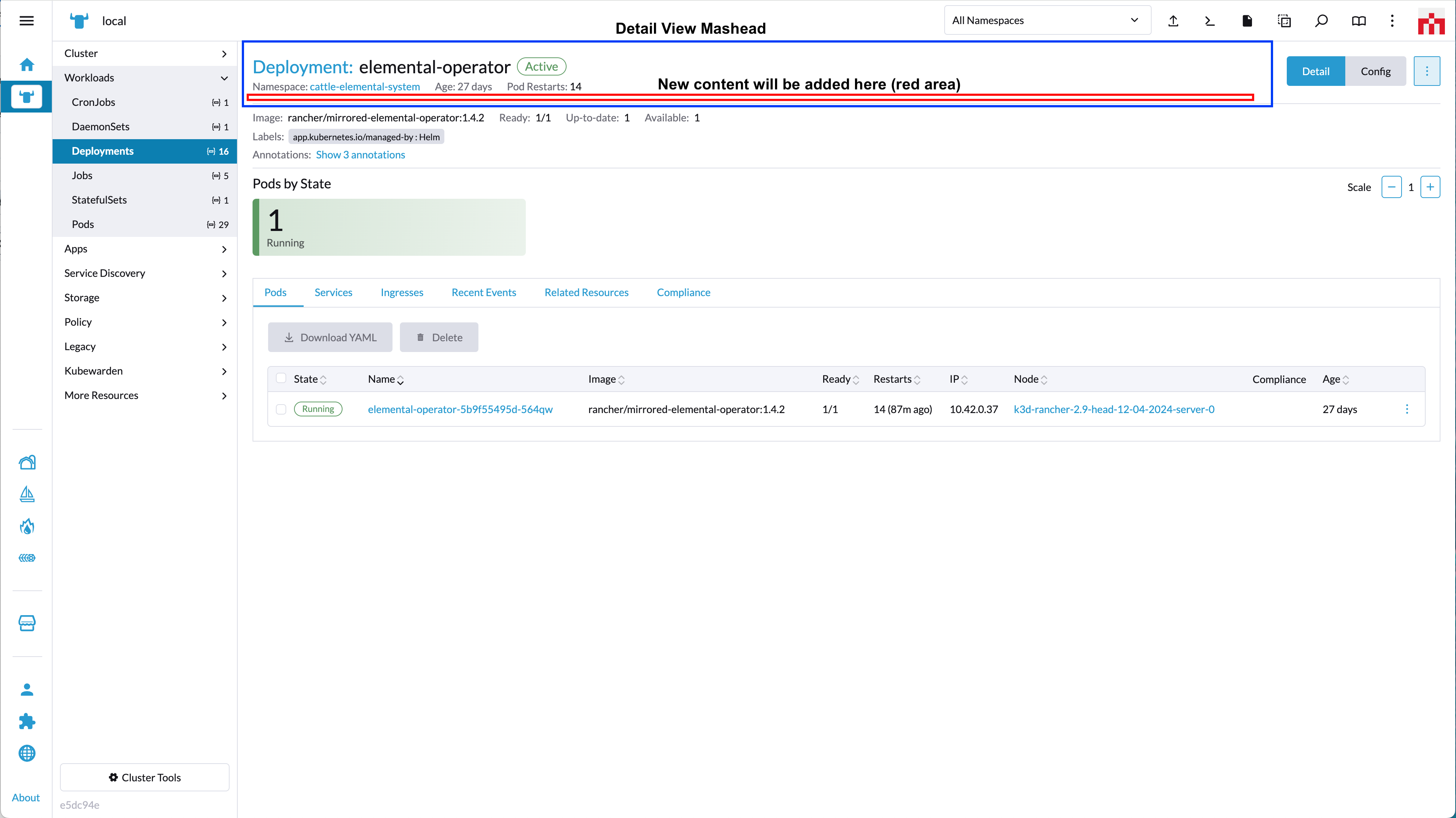Screen dimensions: 1456x818
Task: Click the Download YAML button
Action: (330, 337)
